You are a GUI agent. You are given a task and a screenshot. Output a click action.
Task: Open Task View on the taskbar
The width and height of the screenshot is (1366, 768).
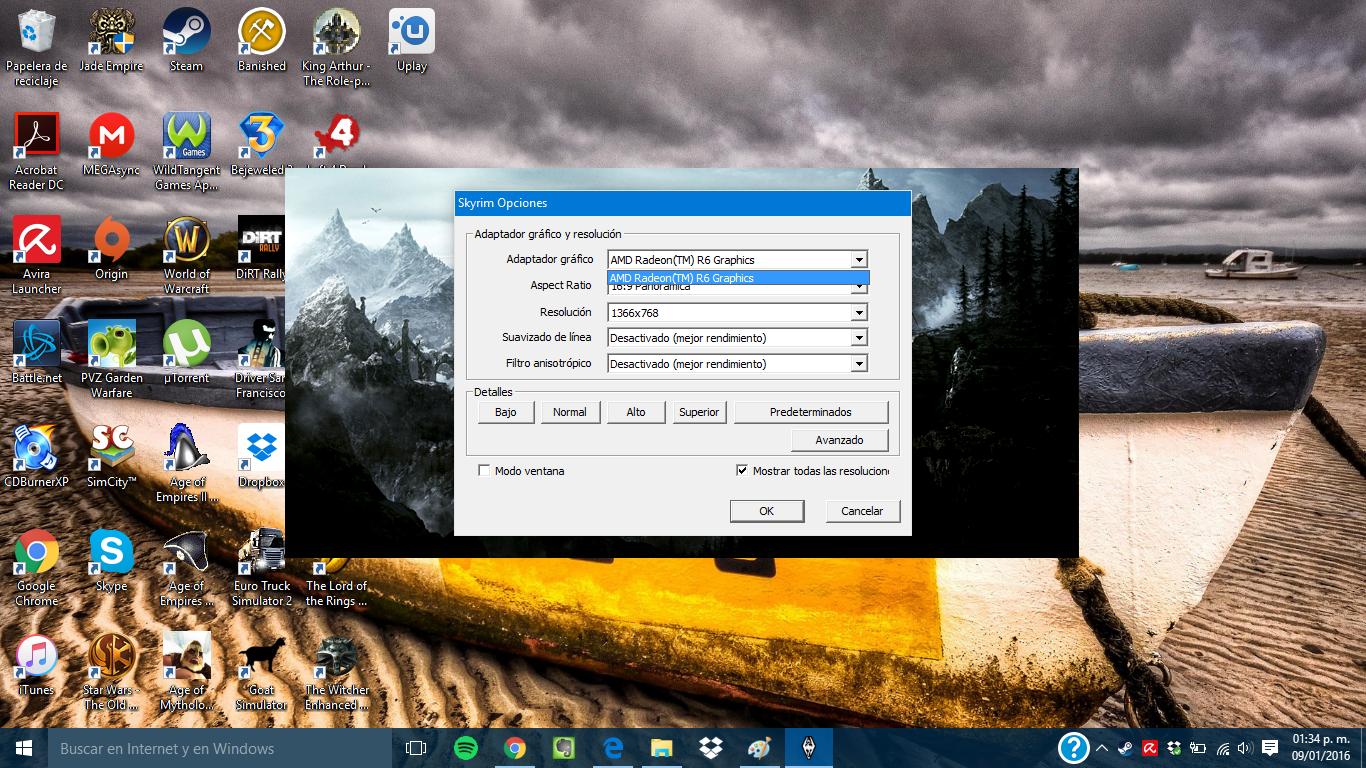coord(416,748)
